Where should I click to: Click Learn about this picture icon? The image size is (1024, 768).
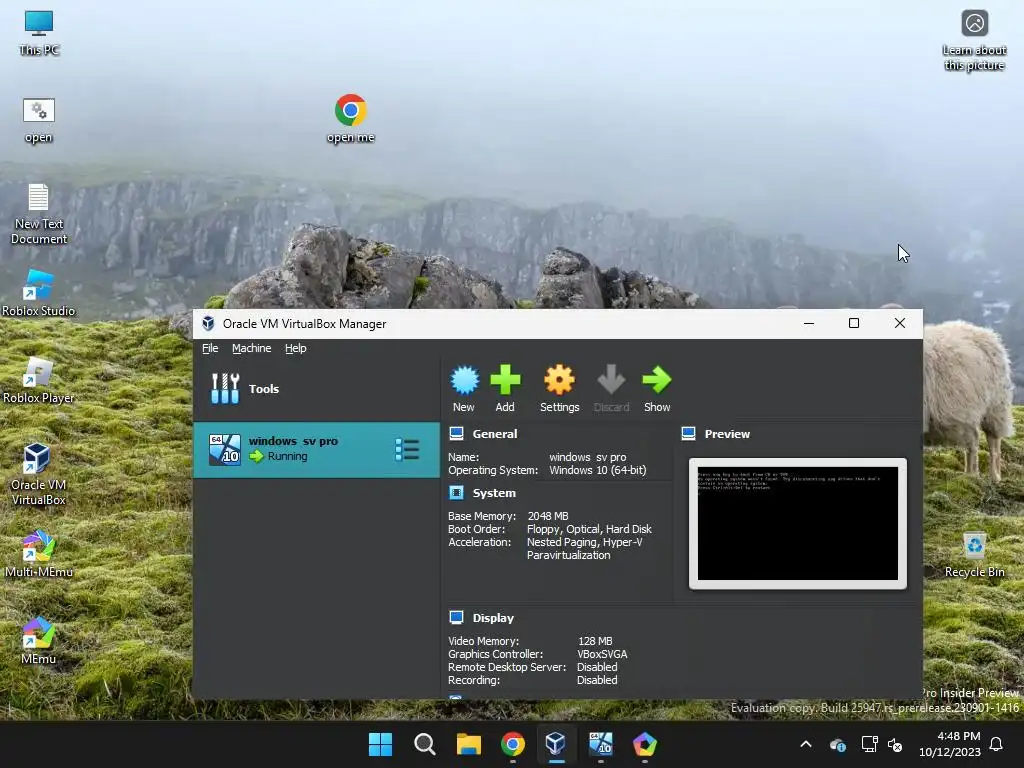pos(974,40)
